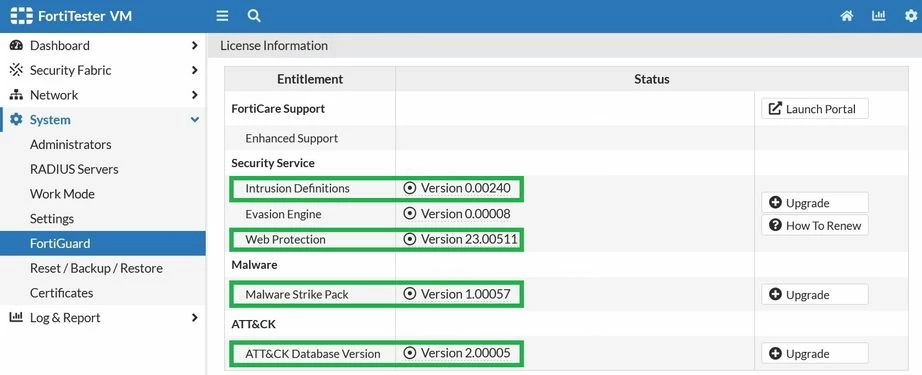Viewport: 922px width, 375px height.
Task: Click the Malware Strike Pack status icon
Action: [x=410, y=294]
